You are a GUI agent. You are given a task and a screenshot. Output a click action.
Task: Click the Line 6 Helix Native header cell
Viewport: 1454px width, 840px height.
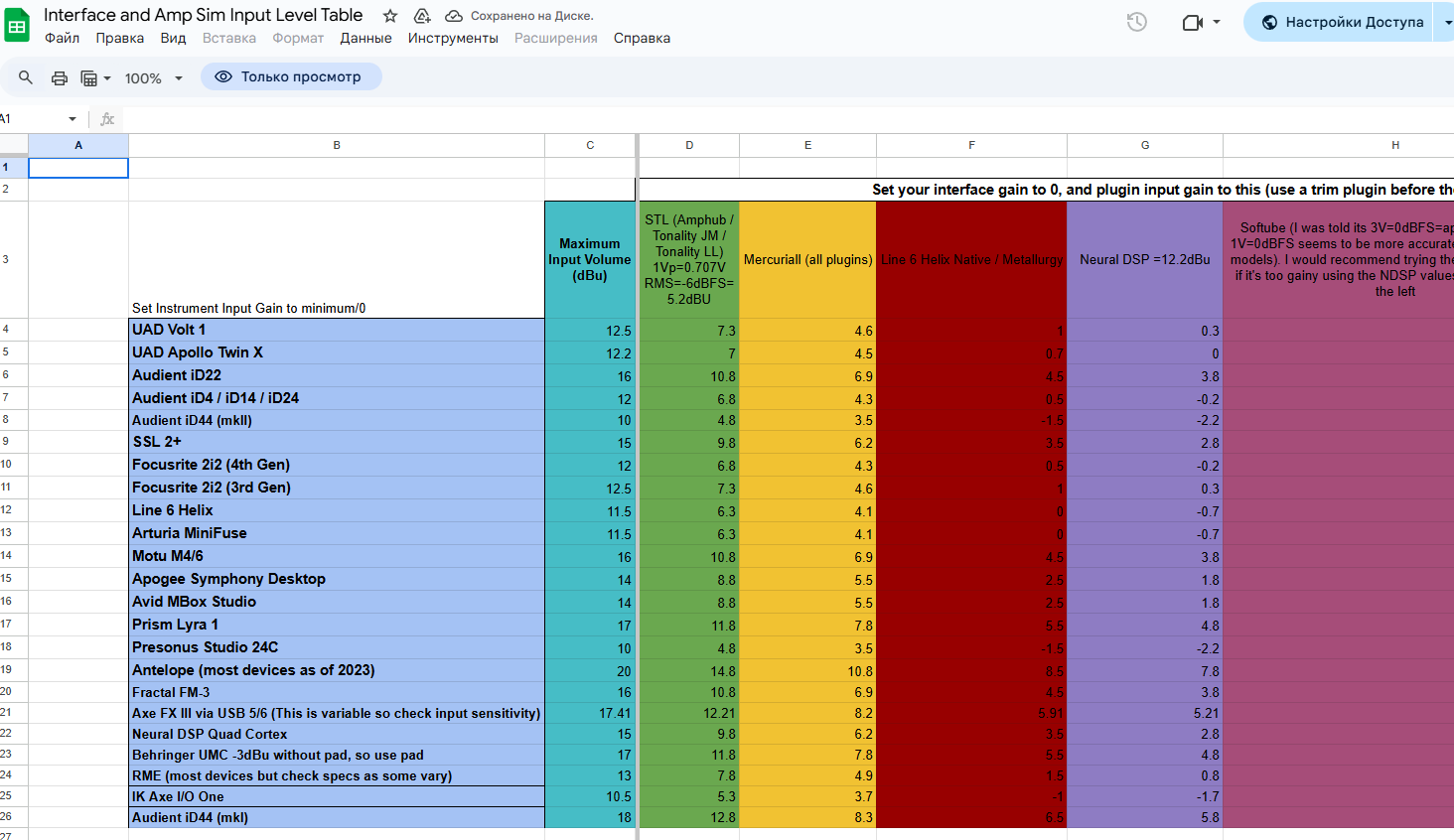(x=971, y=259)
